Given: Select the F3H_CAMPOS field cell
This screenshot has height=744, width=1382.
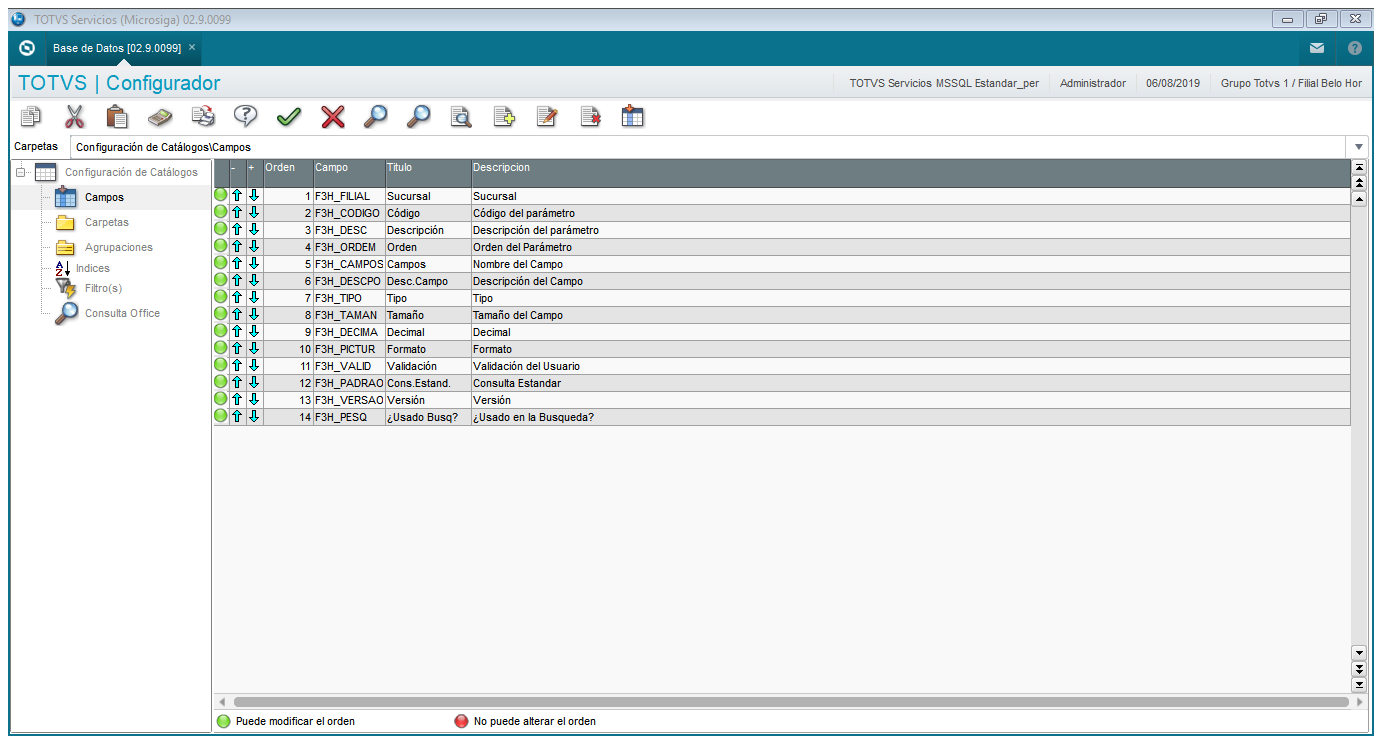Looking at the screenshot, I should 349,264.
